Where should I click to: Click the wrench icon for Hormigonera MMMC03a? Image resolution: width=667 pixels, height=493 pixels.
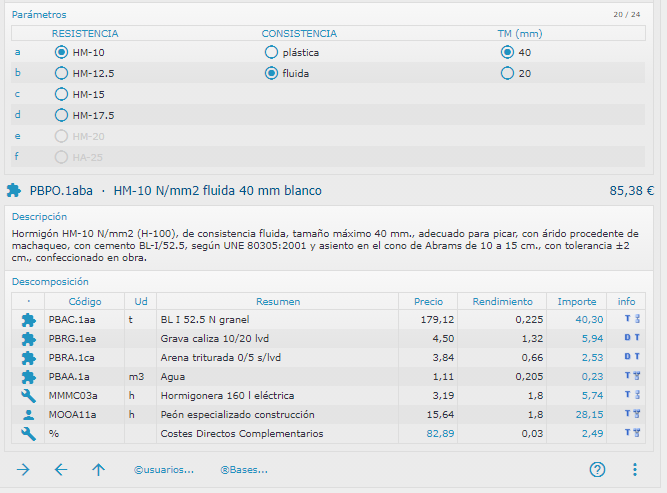[28, 396]
